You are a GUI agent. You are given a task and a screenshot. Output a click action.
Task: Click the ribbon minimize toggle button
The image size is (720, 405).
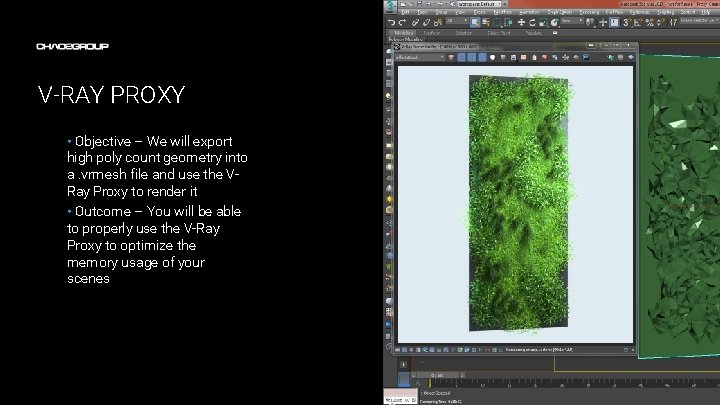(x=555, y=33)
